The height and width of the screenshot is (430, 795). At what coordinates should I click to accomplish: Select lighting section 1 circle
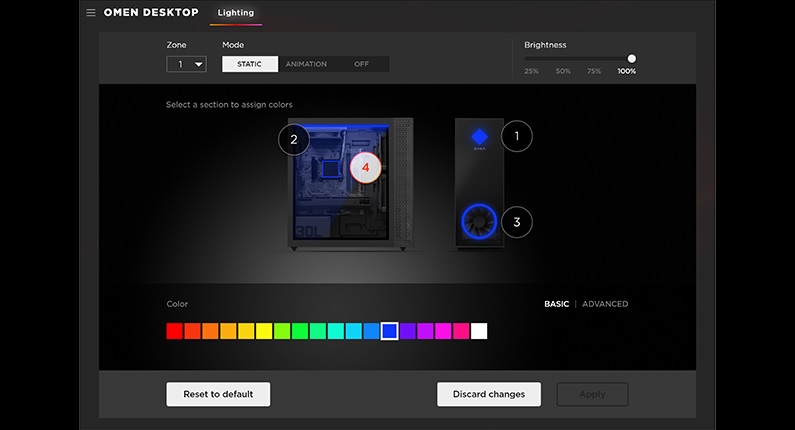coord(517,136)
